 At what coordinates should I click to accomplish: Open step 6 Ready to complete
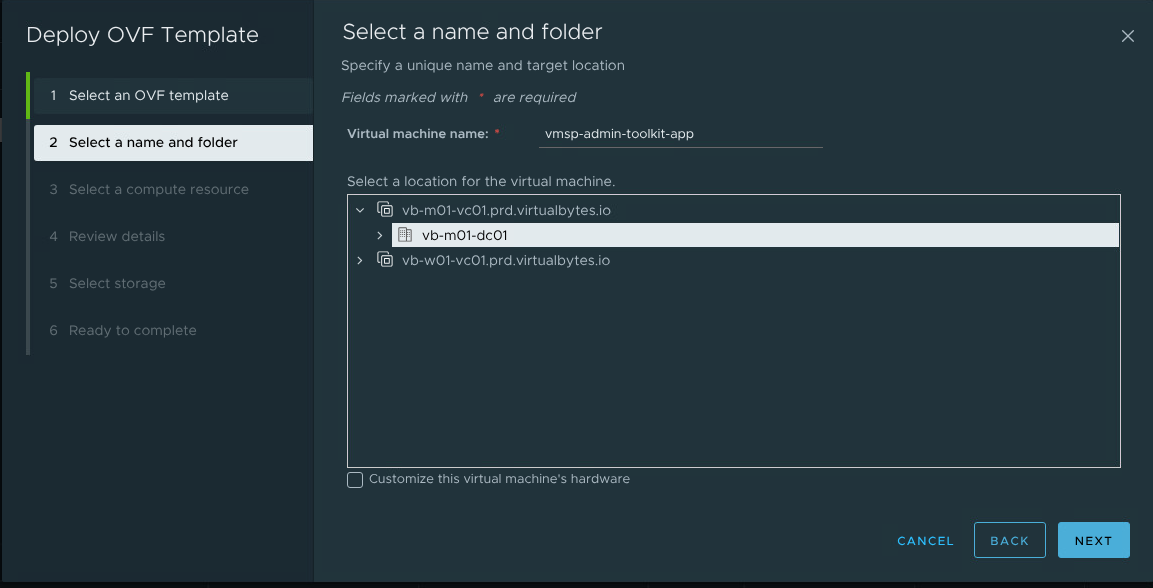click(174, 331)
